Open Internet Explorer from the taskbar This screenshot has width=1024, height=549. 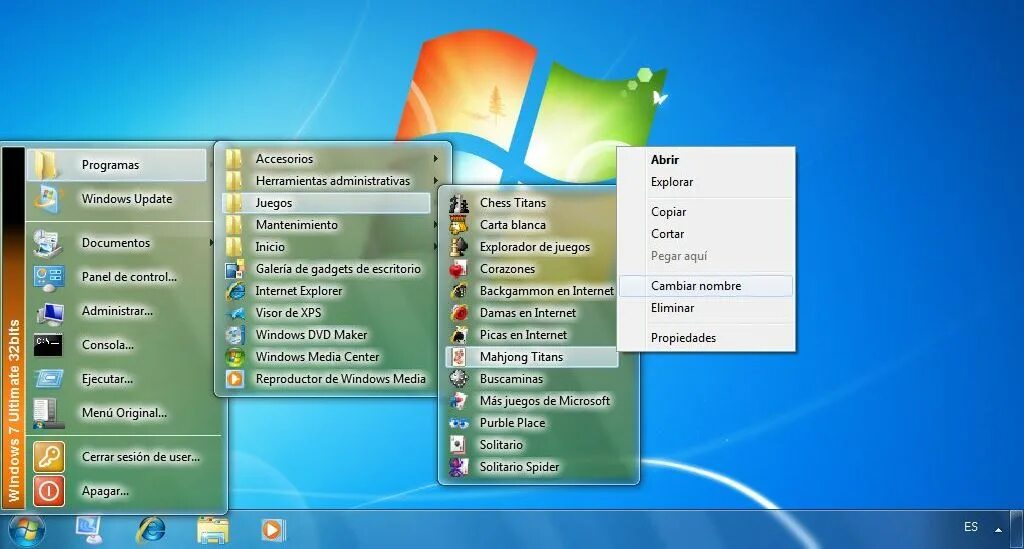pyautogui.click(x=151, y=530)
